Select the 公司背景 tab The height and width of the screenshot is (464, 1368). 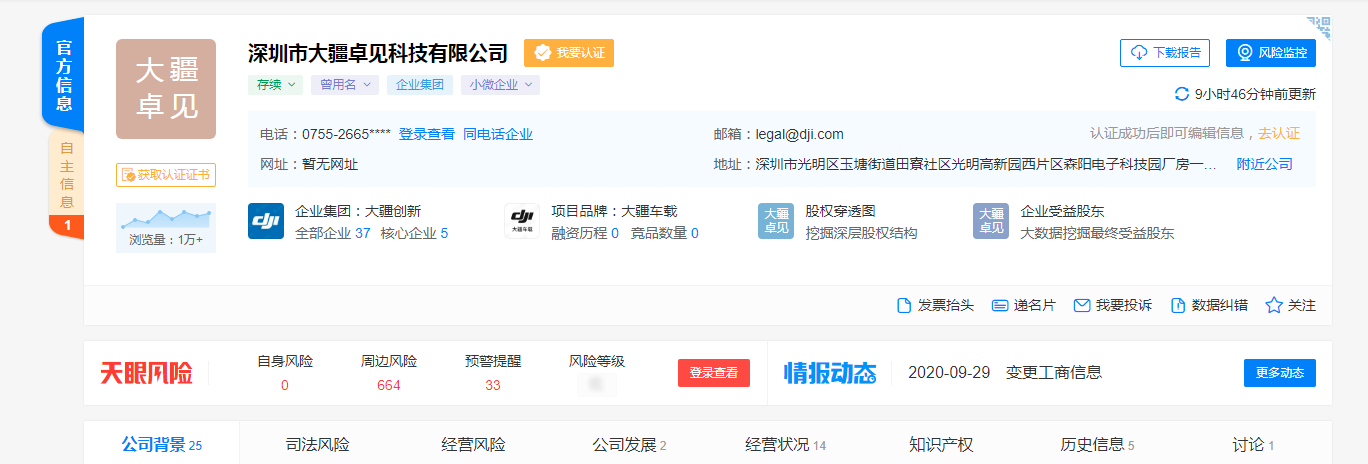[161, 445]
